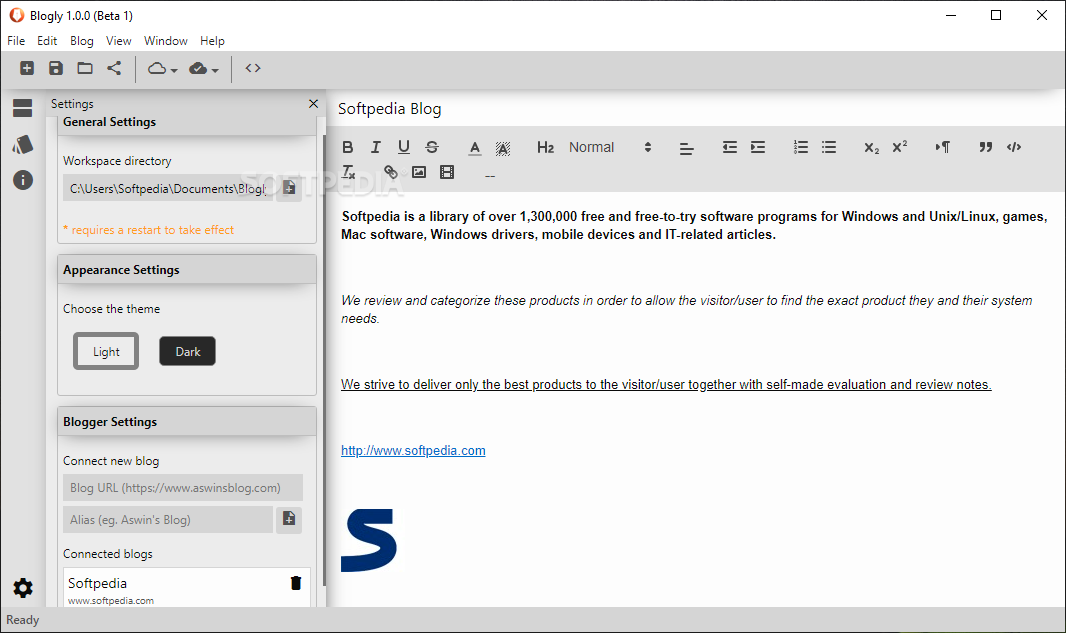Open the Edit menu

[47, 41]
